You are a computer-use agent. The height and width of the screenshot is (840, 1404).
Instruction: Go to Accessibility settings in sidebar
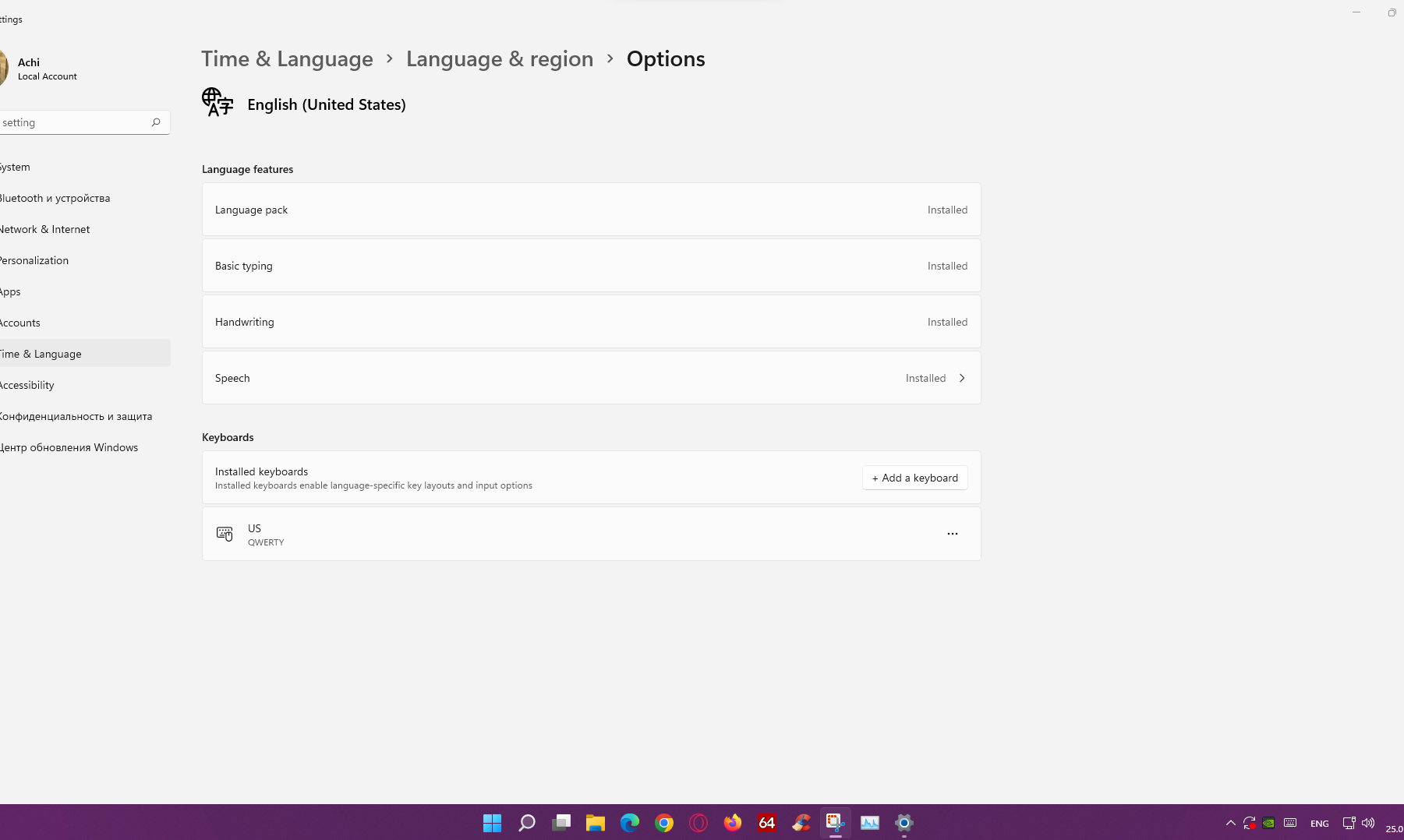[27, 385]
